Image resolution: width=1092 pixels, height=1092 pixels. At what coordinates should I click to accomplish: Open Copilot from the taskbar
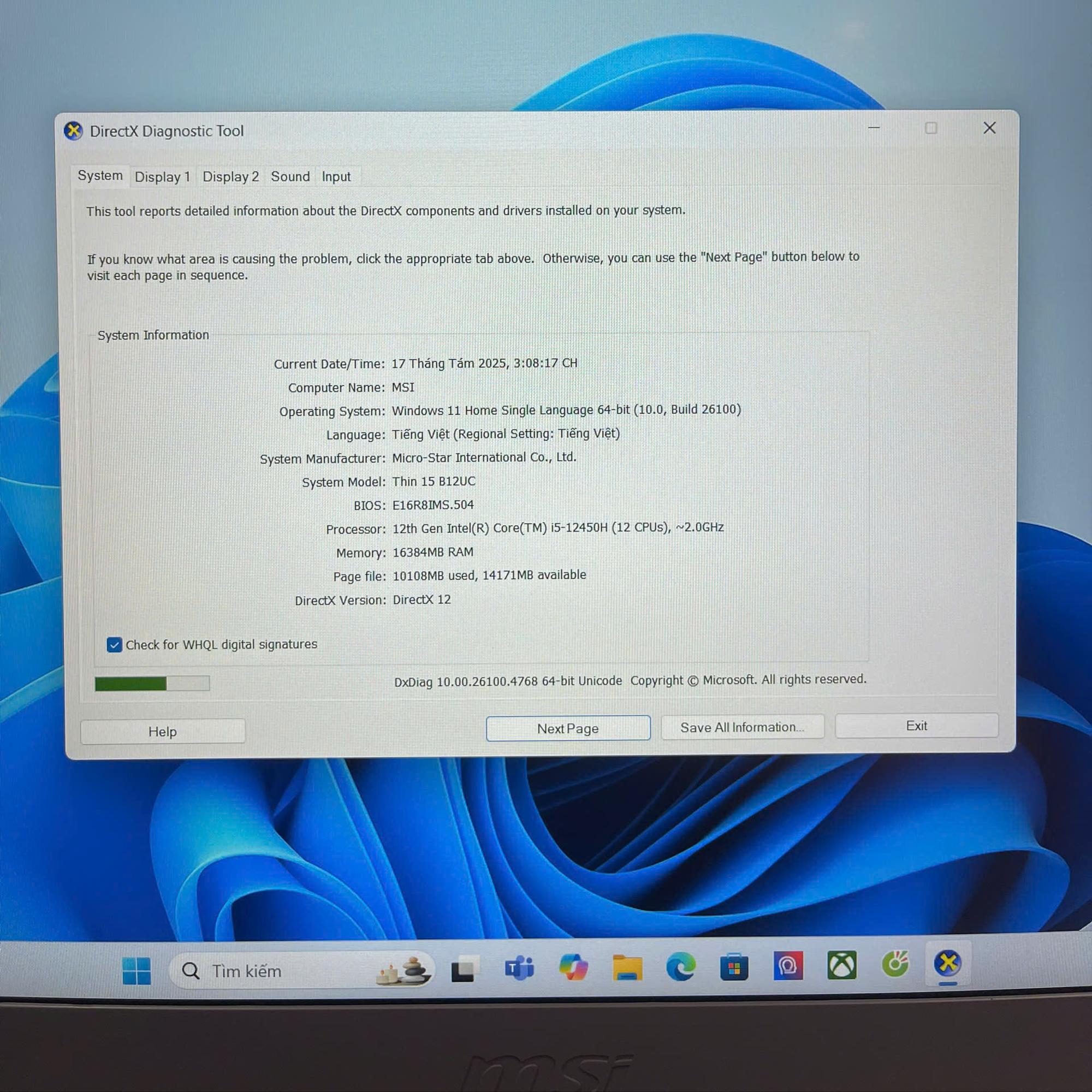pyautogui.click(x=573, y=967)
